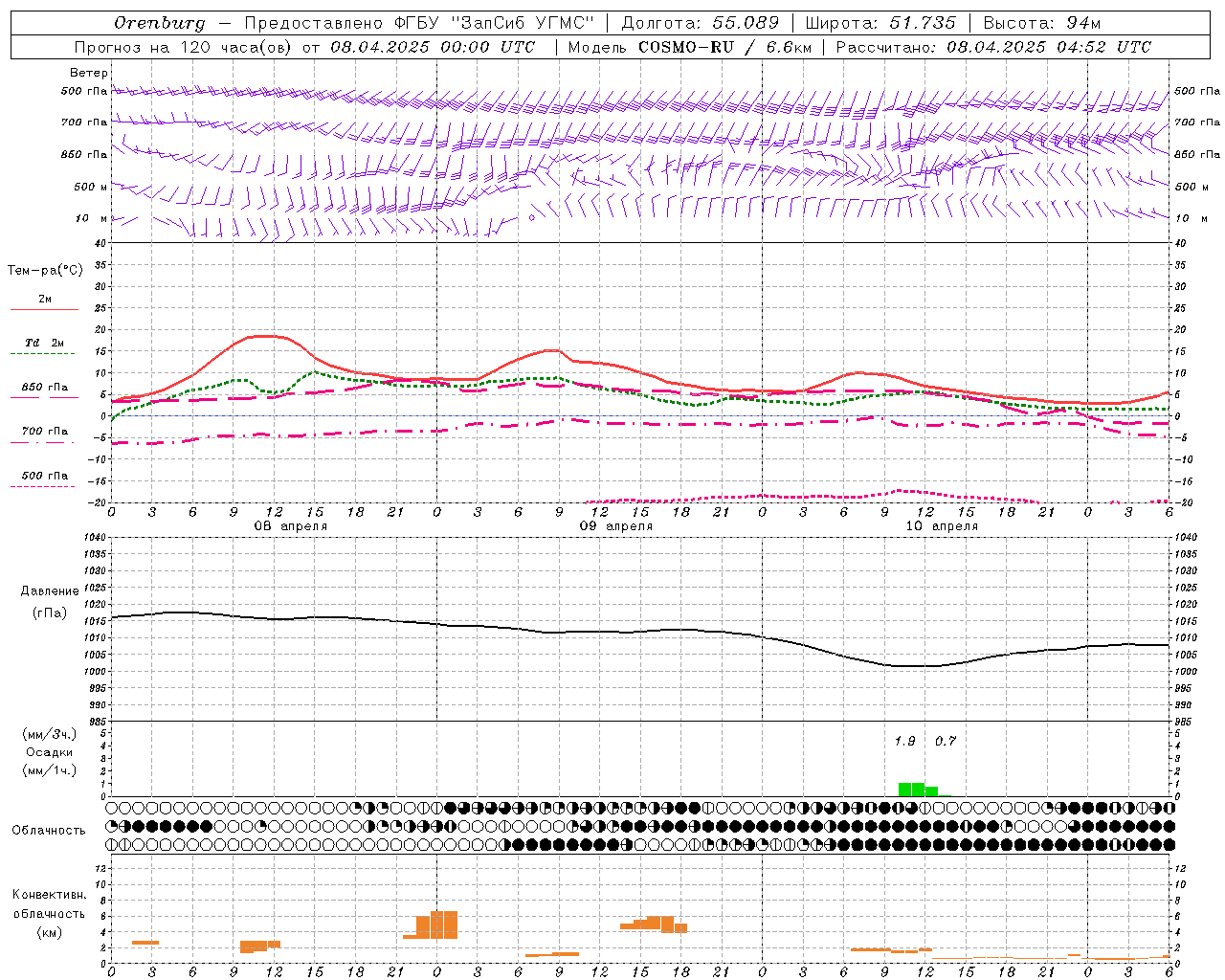Click the small circle calm-wind marker in wind panel
The height and width of the screenshot is (980, 1225).
coord(532,217)
